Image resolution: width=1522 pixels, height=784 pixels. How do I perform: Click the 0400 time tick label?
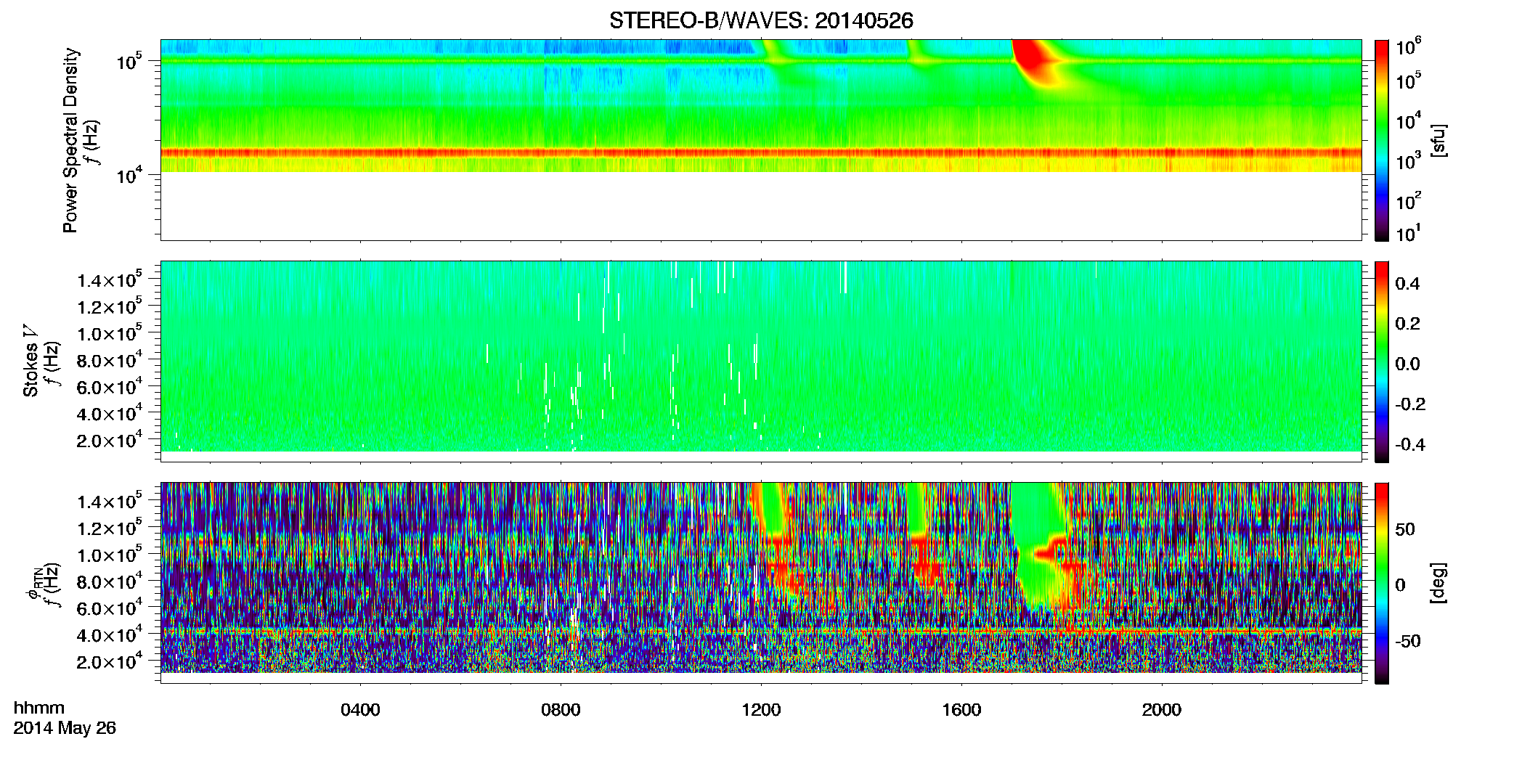(360, 710)
